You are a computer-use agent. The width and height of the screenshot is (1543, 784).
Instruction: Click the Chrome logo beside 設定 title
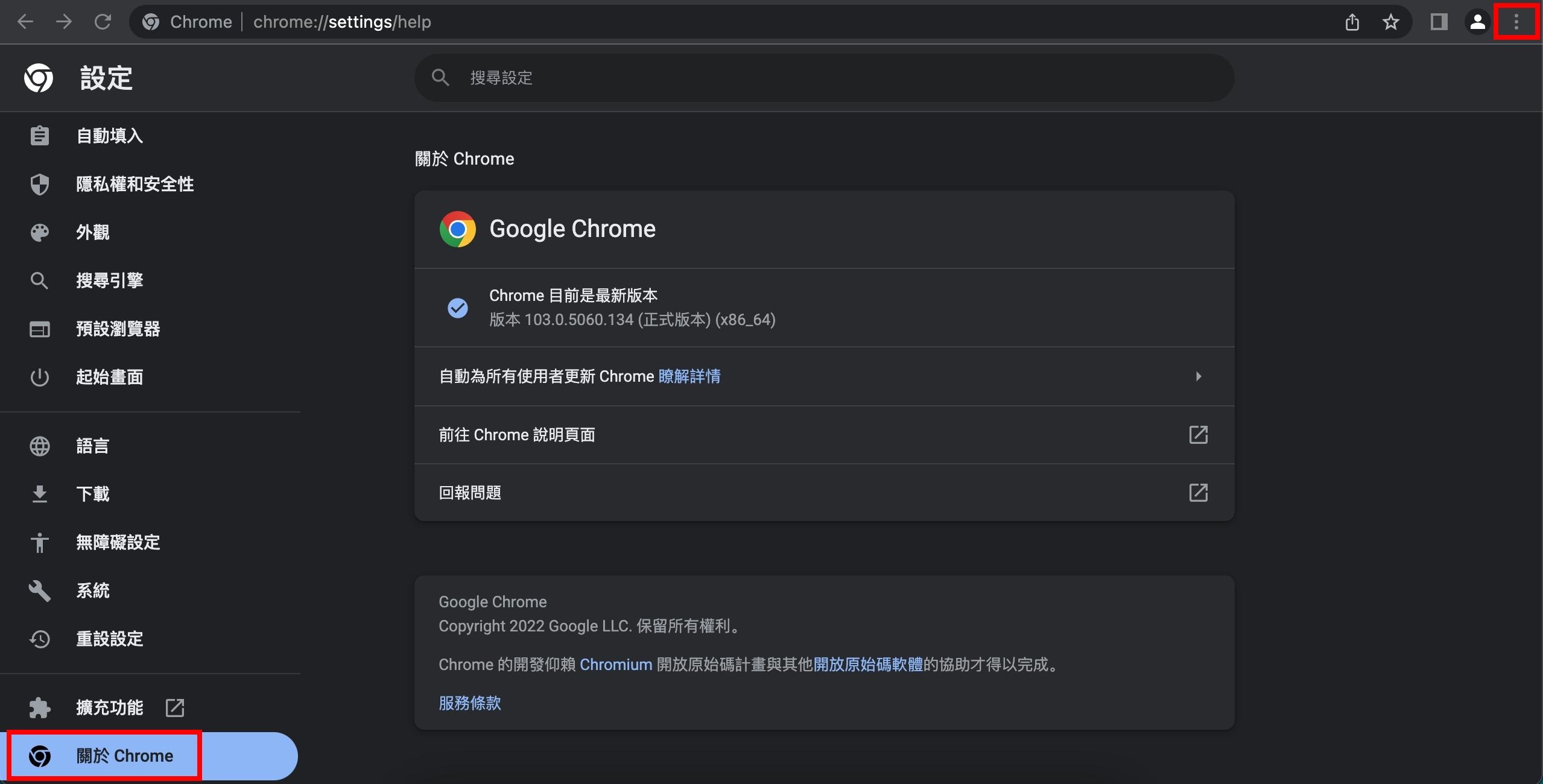pos(39,78)
